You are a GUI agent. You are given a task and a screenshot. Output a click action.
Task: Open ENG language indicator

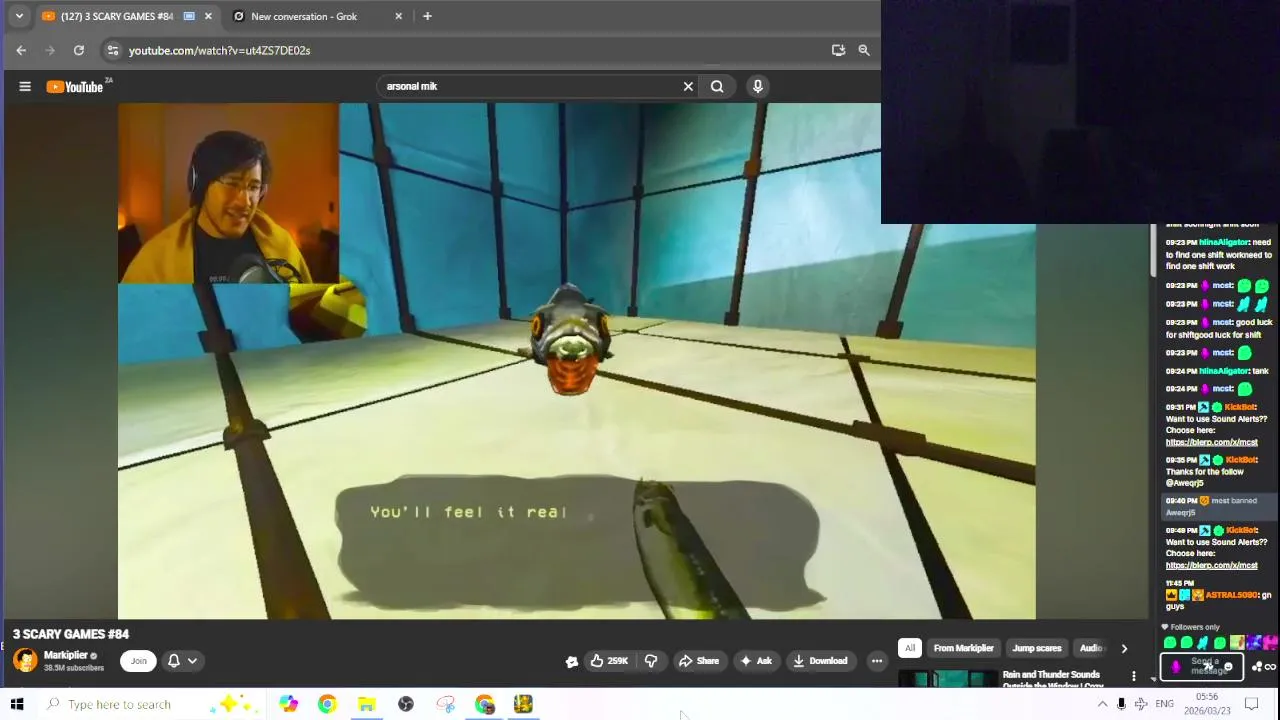1164,704
